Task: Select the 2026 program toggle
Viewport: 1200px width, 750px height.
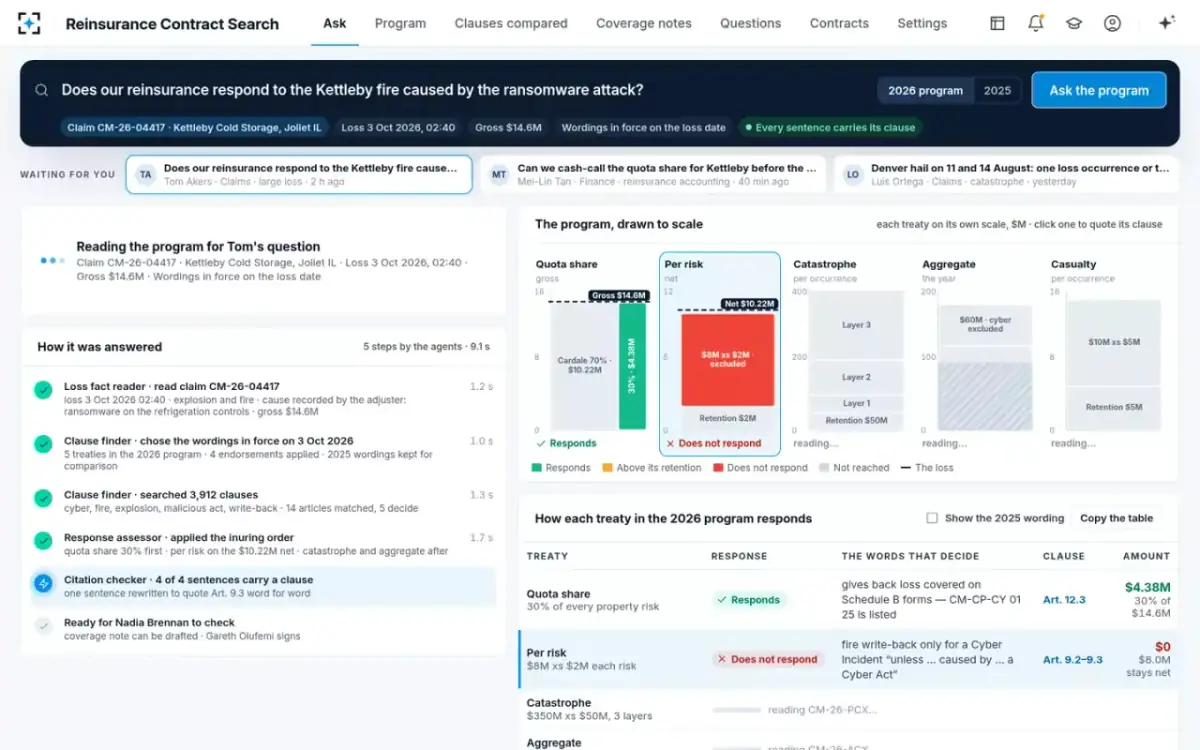Action: click(x=925, y=90)
